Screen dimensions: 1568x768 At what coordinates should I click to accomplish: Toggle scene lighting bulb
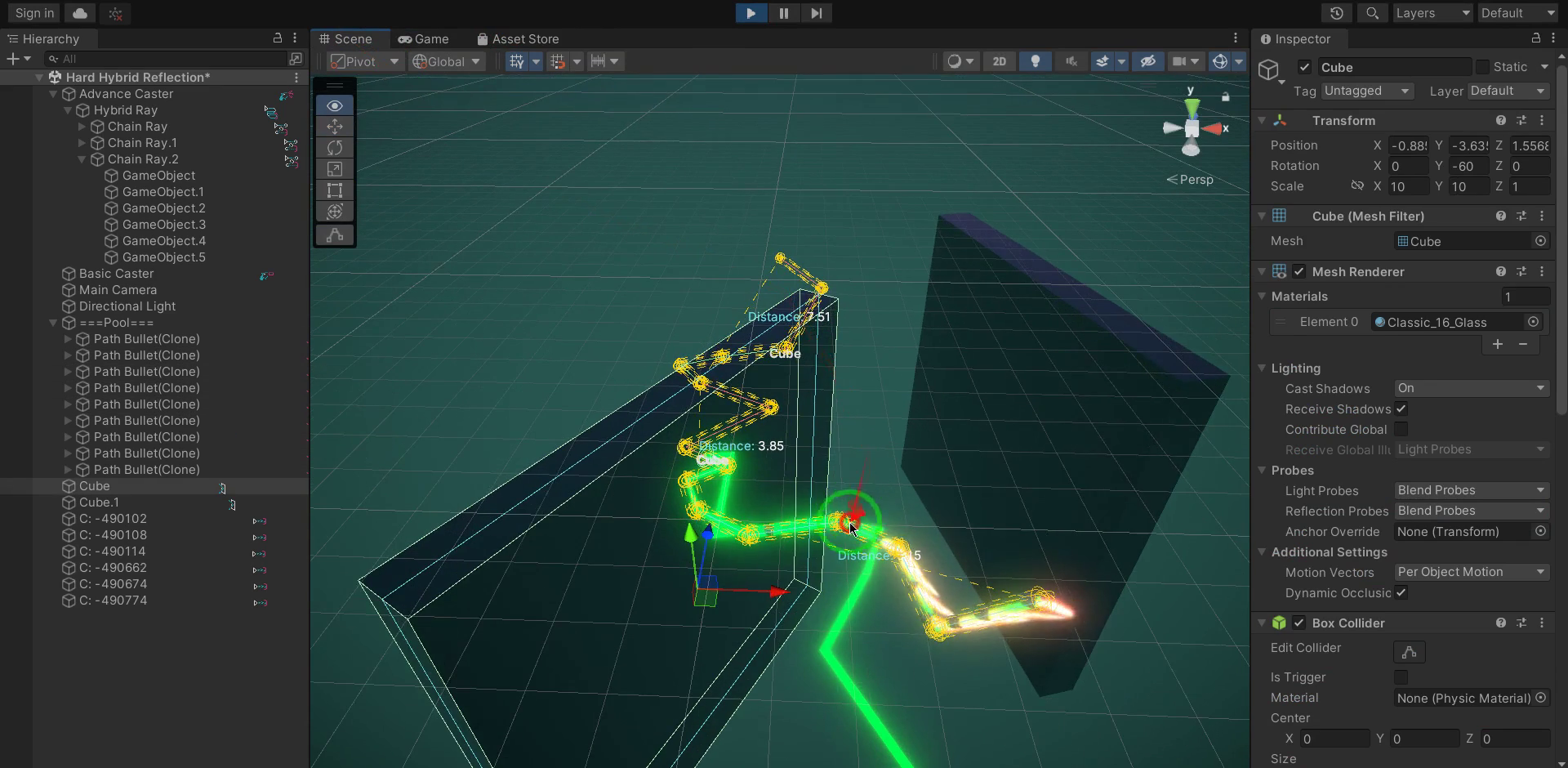point(1036,61)
